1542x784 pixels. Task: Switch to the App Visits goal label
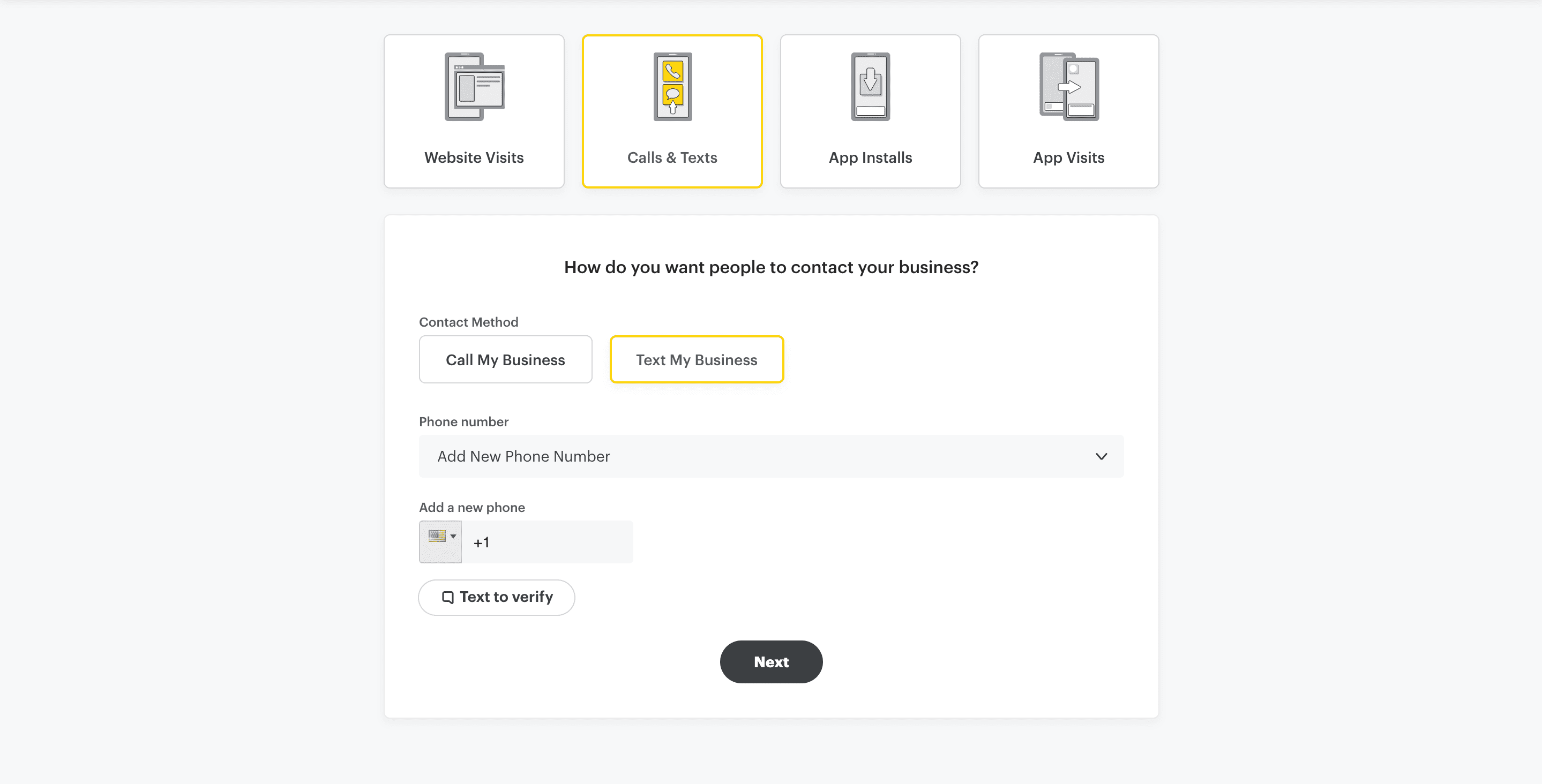tap(1068, 157)
